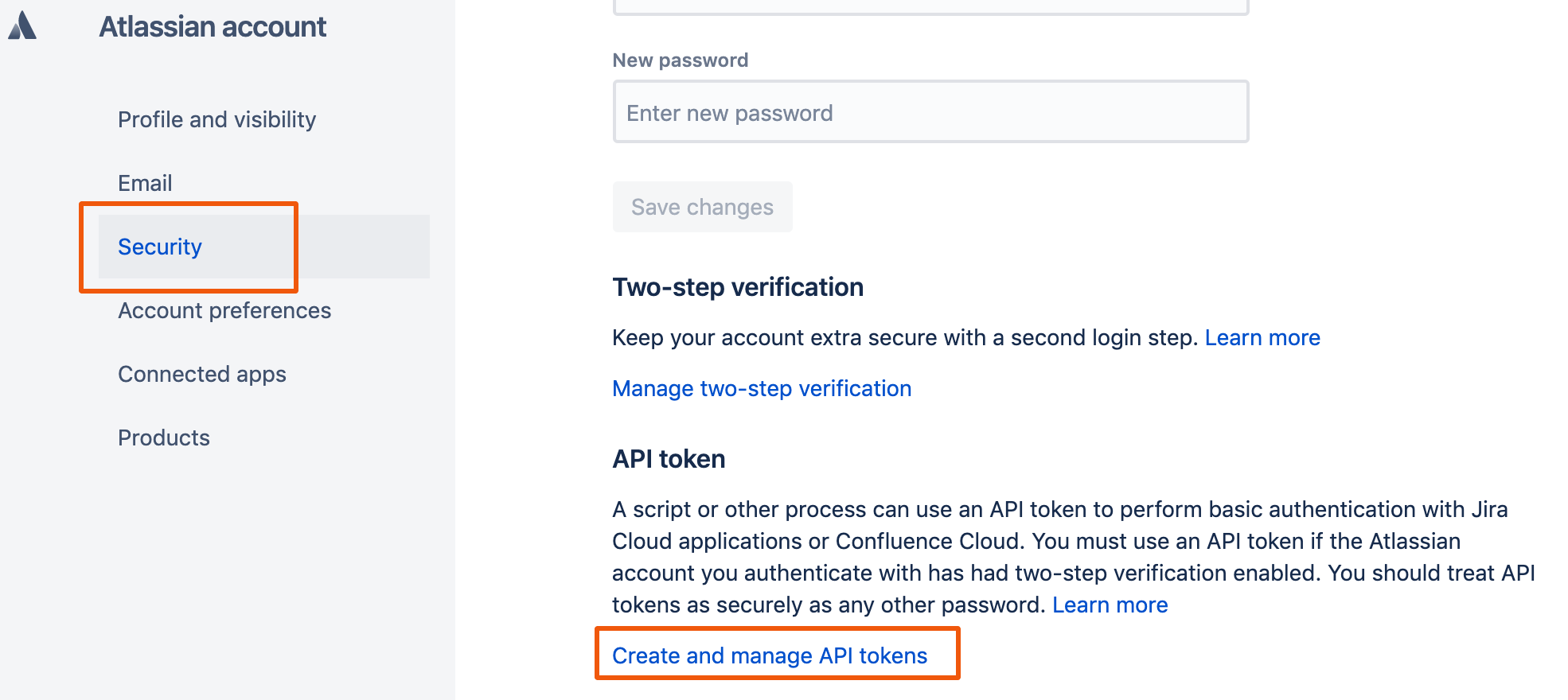Click Create and manage API tokens
This screenshot has width=1568, height=700.
click(770, 655)
